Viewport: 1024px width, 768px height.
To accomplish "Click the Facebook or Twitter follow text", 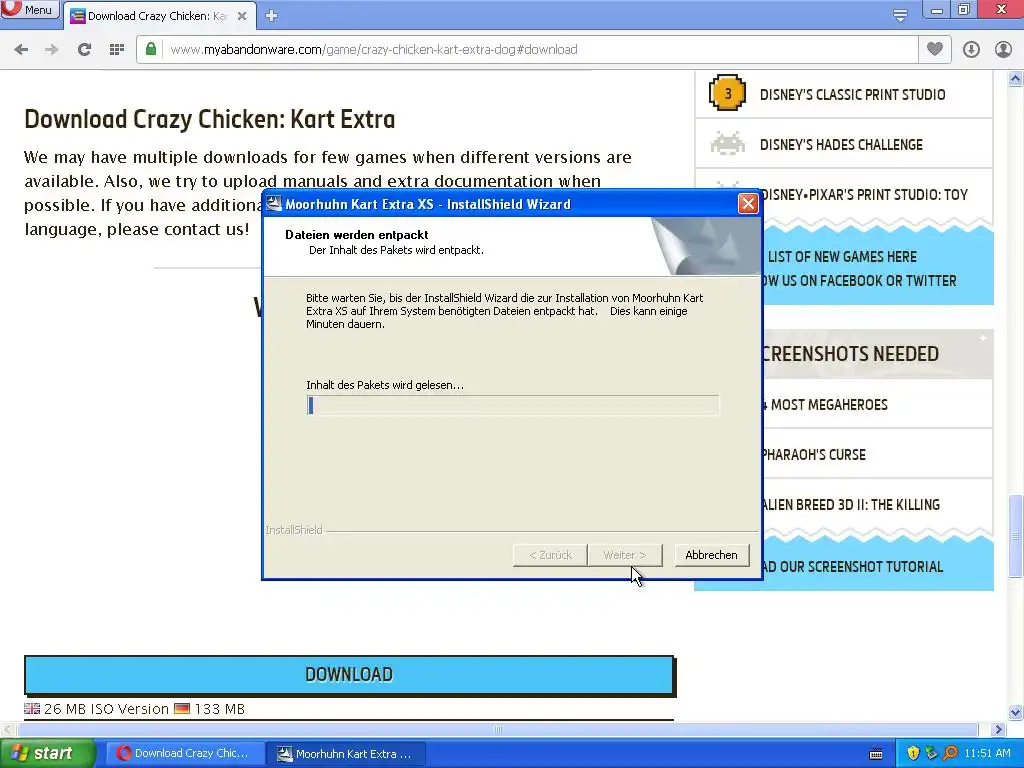I will (x=859, y=281).
